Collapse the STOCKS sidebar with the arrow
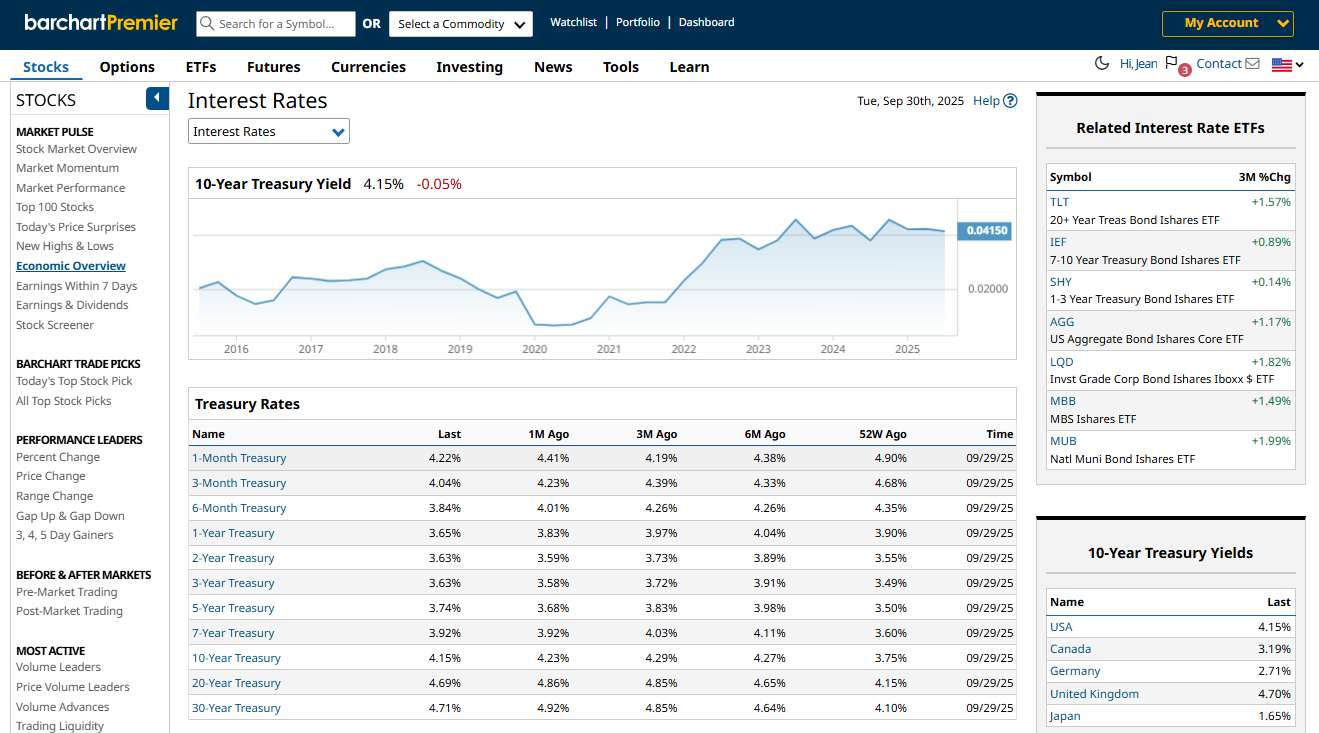This screenshot has width=1319, height=733. pyautogui.click(x=156, y=99)
